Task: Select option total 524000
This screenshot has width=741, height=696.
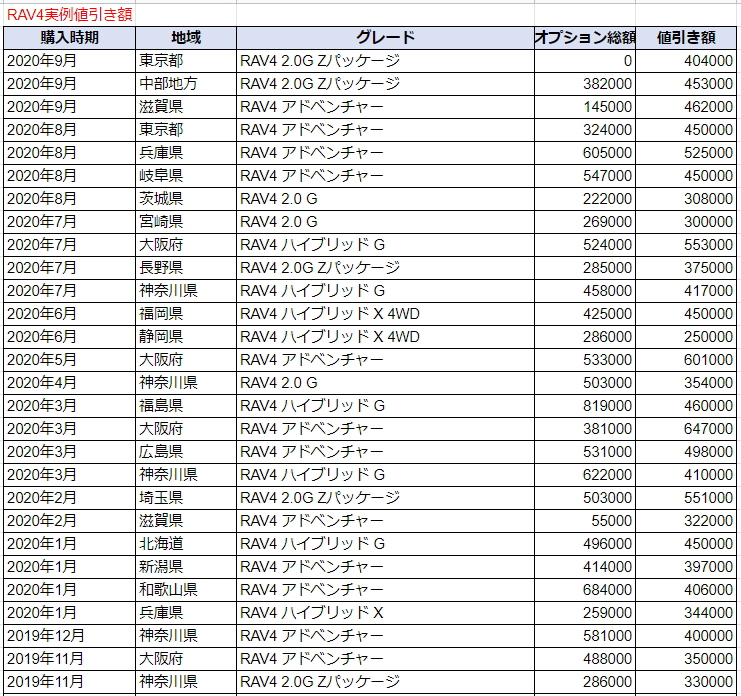Action: coord(585,245)
